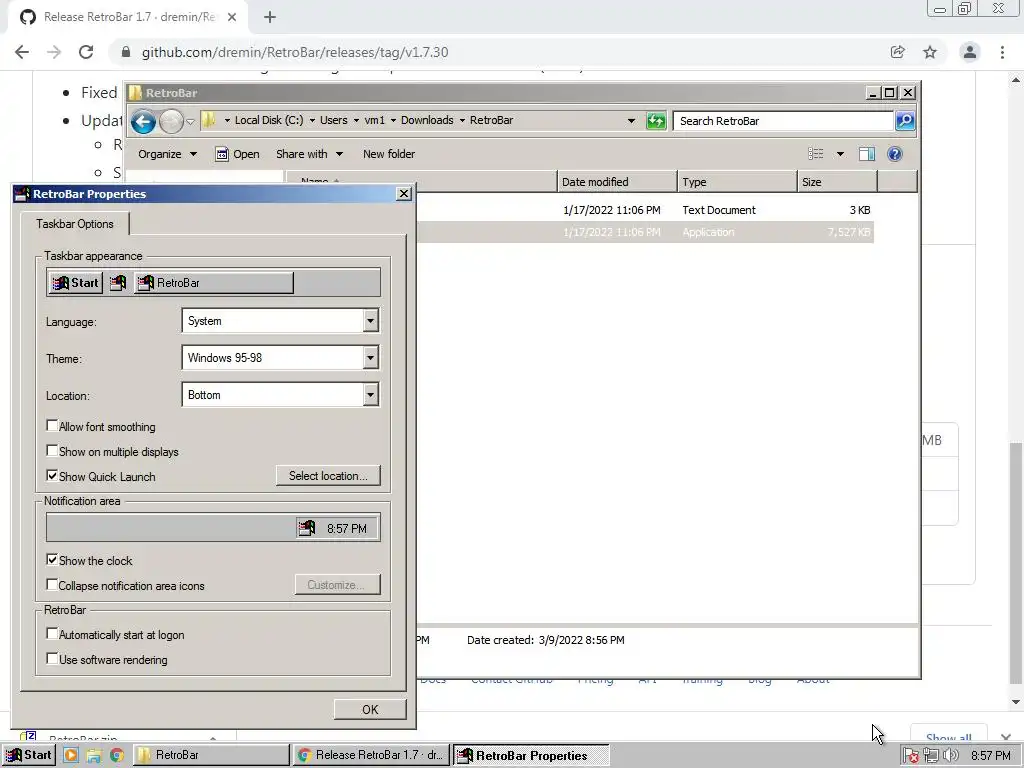The width and height of the screenshot is (1024, 768).
Task: Click New folder in the explorer toolbar
Action: pos(389,154)
